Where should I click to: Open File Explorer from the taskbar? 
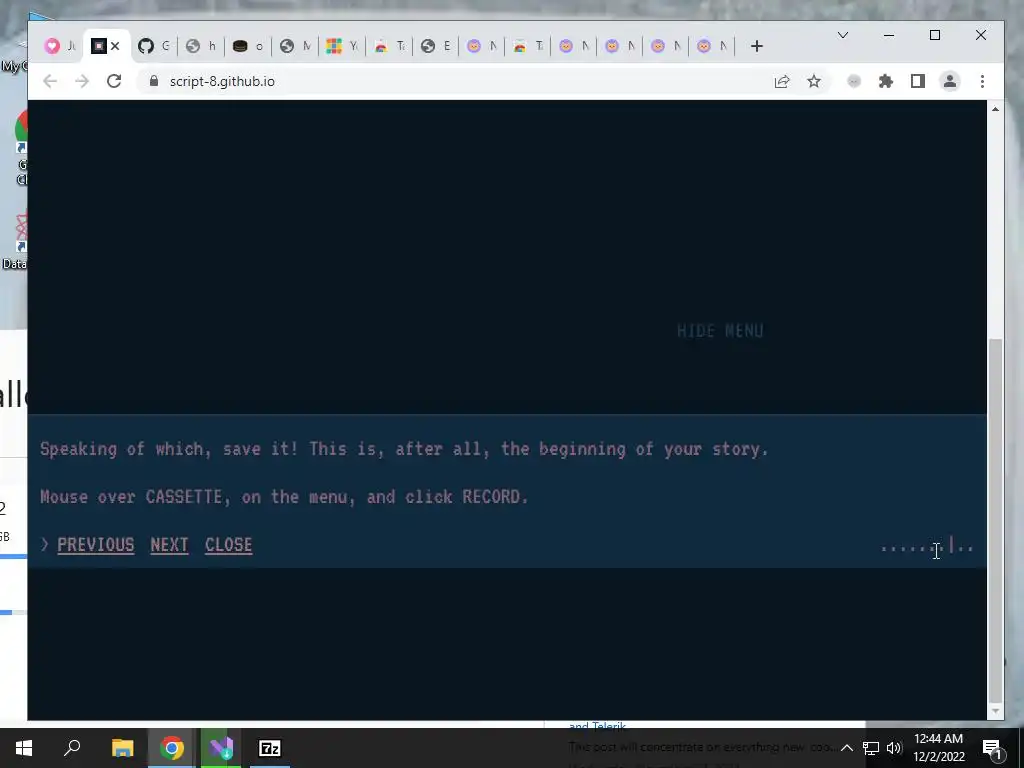click(x=122, y=748)
